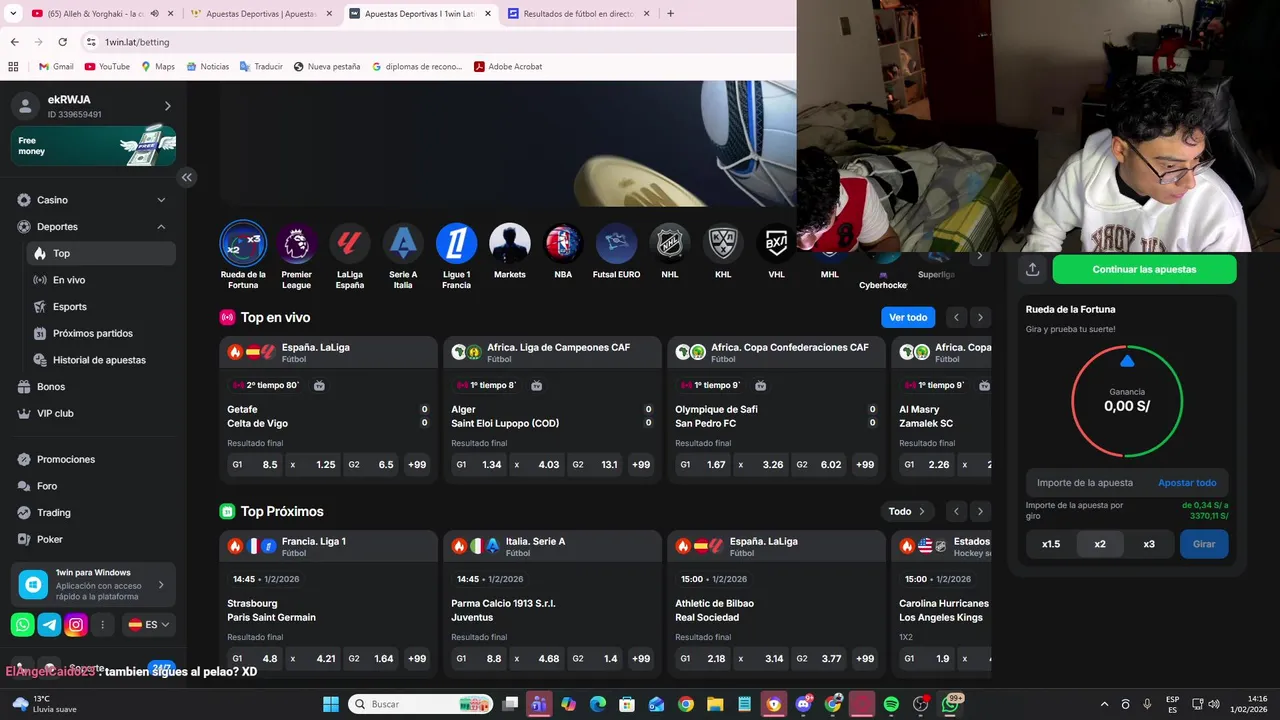Open Windows Start menu

point(331,704)
